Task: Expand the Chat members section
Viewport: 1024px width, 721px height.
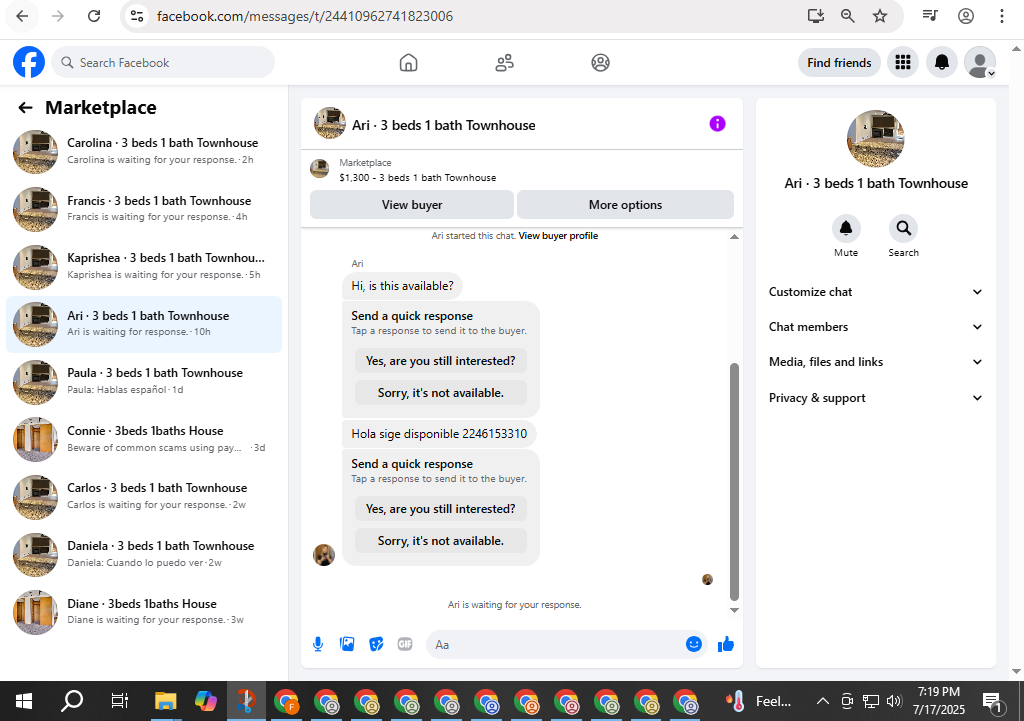Action: (875, 327)
